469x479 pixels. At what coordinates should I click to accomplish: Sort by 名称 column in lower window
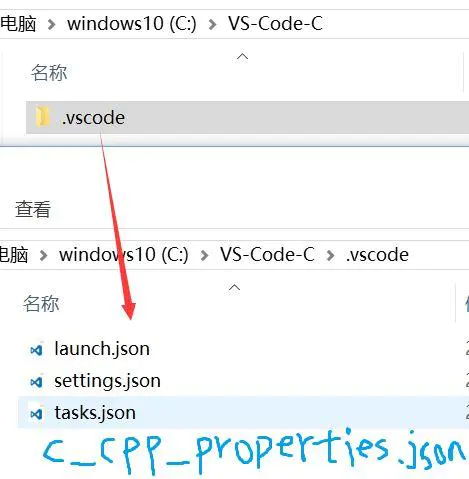point(41,304)
